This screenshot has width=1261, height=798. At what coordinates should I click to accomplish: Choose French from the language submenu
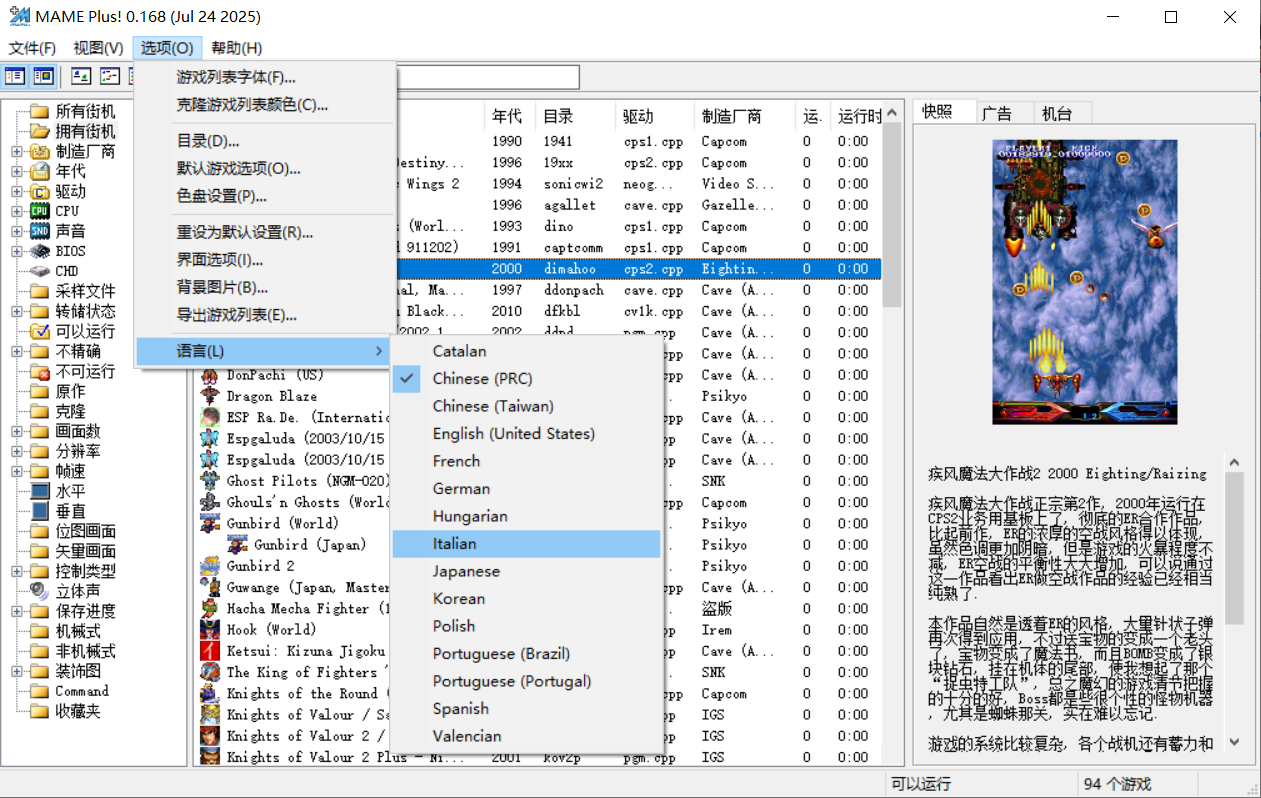tap(526, 461)
